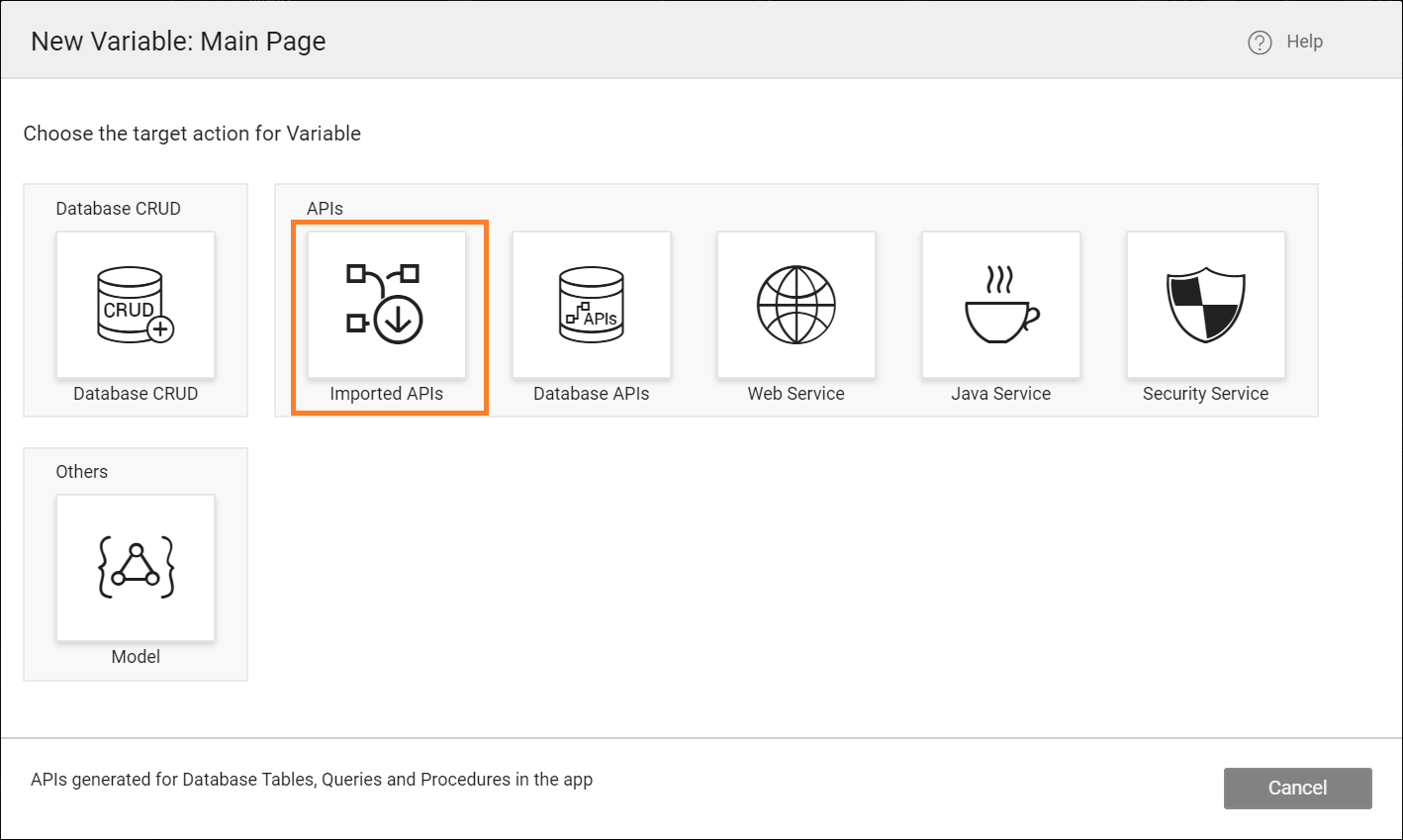Open the Help link
The height and width of the screenshot is (840, 1403).
click(x=1304, y=42)
